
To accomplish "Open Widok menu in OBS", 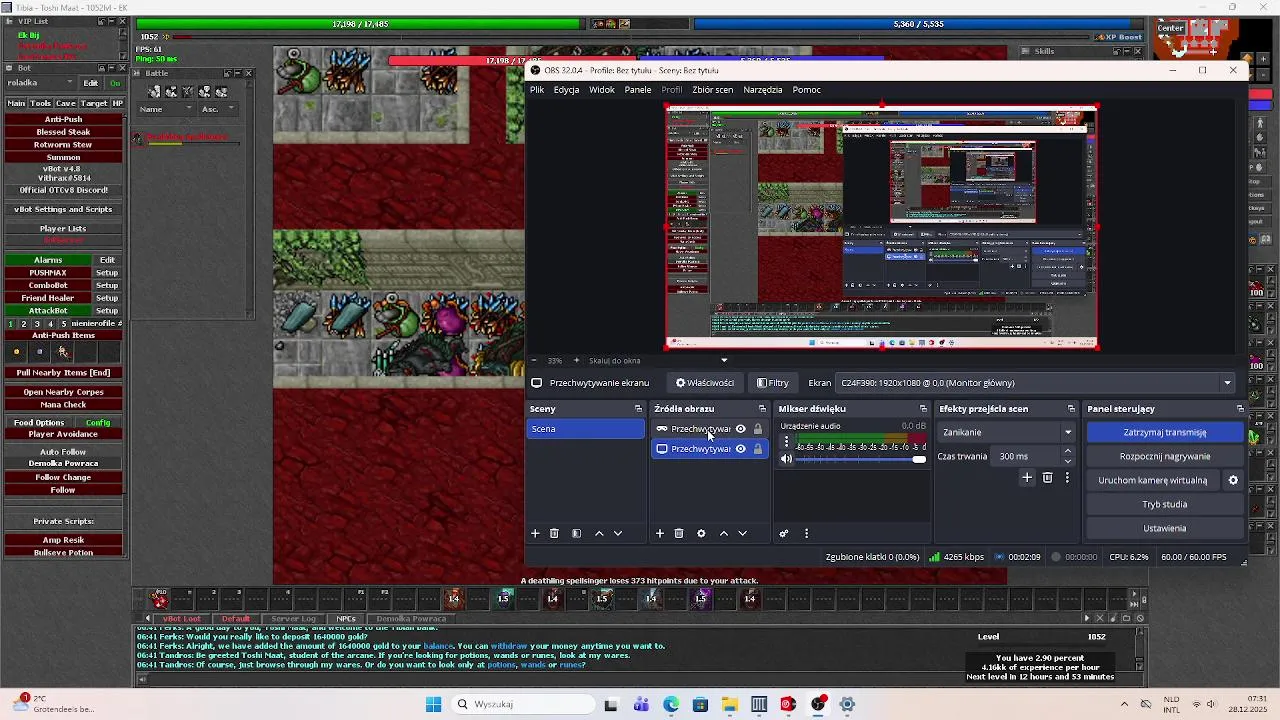I will [602, 90].
